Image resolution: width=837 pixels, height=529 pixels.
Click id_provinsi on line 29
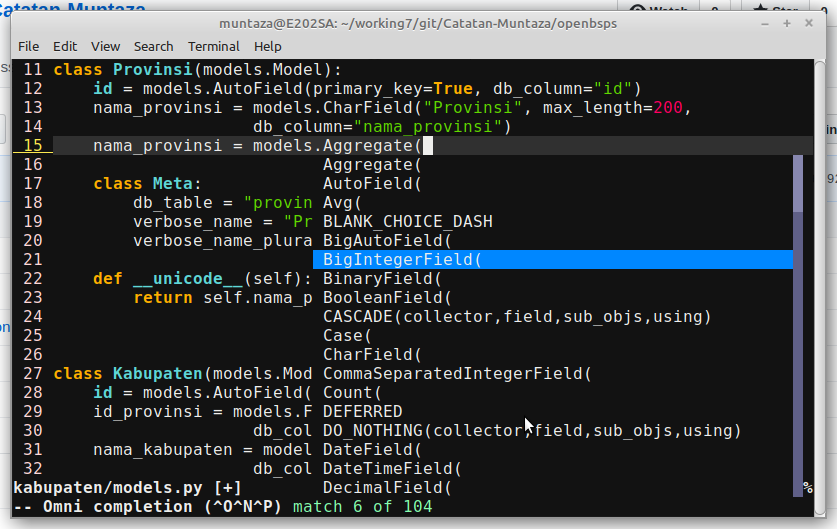tap(148, 412)
